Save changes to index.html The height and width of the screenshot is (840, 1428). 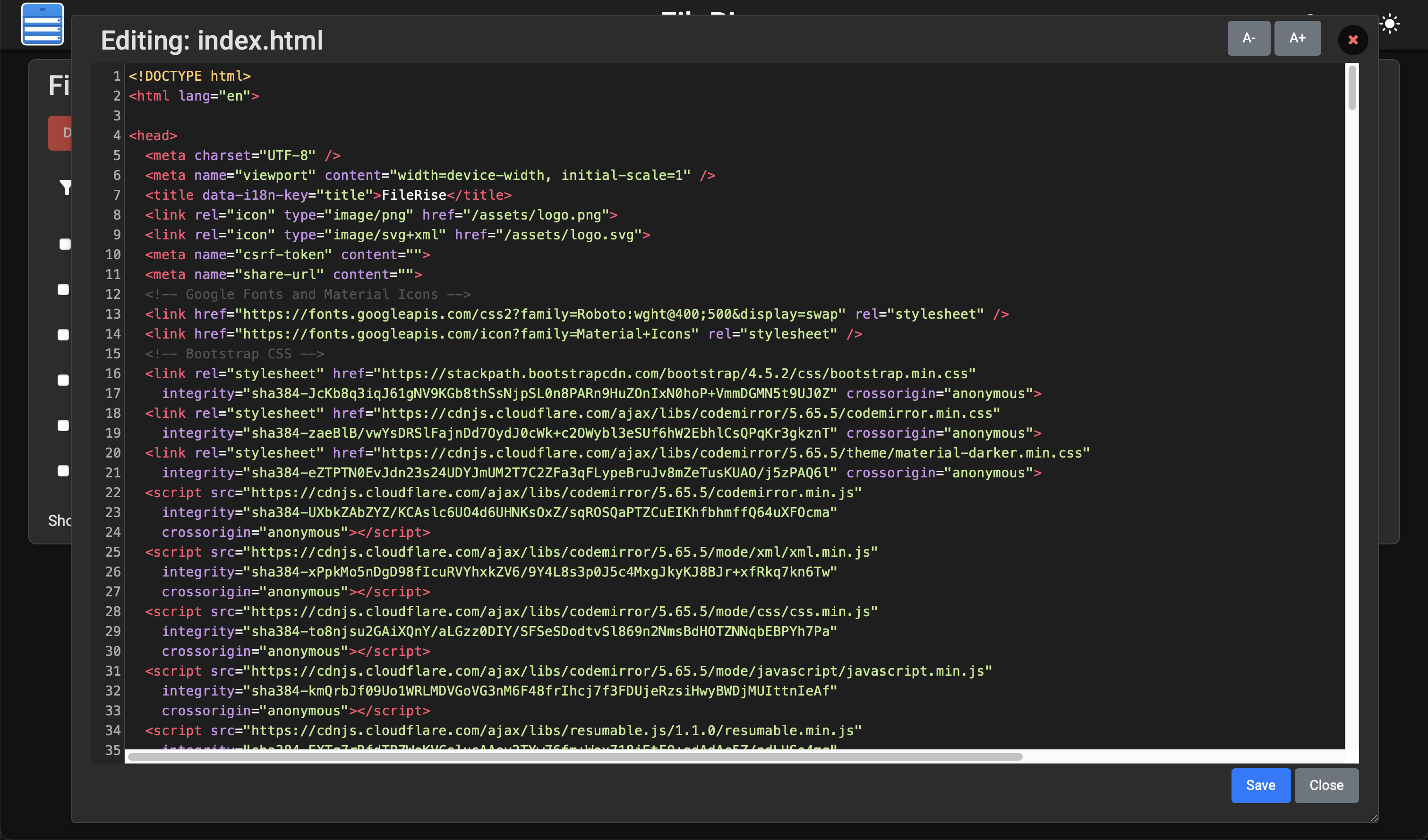(x=1260, y=785)
